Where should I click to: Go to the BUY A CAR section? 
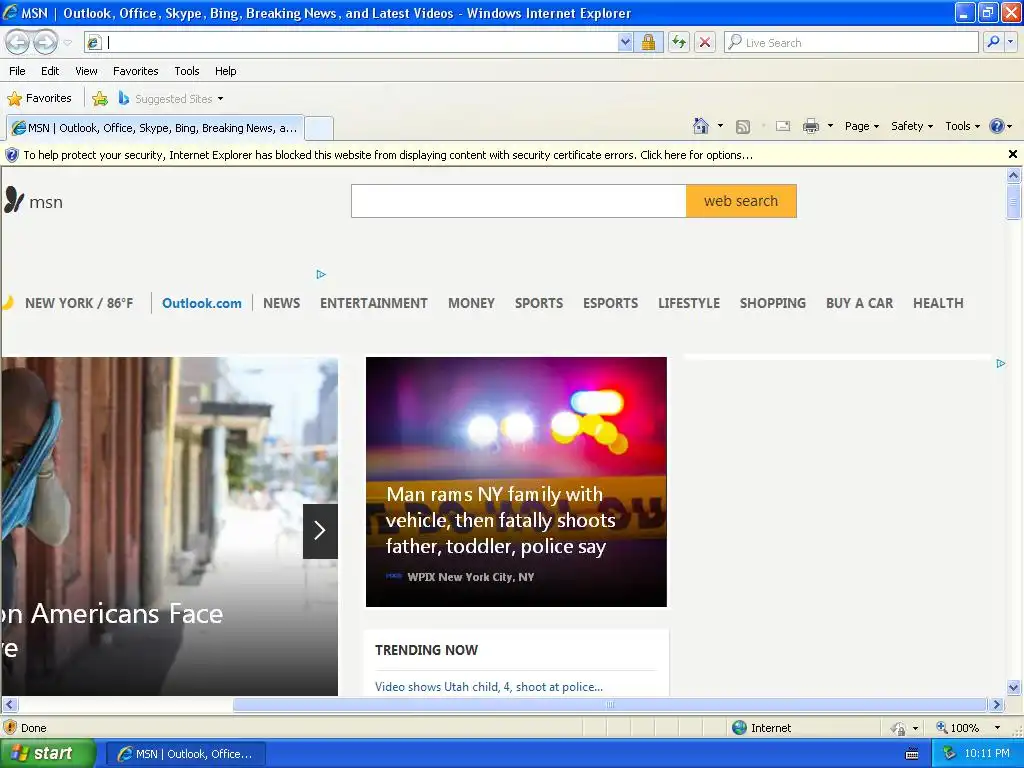859,303
